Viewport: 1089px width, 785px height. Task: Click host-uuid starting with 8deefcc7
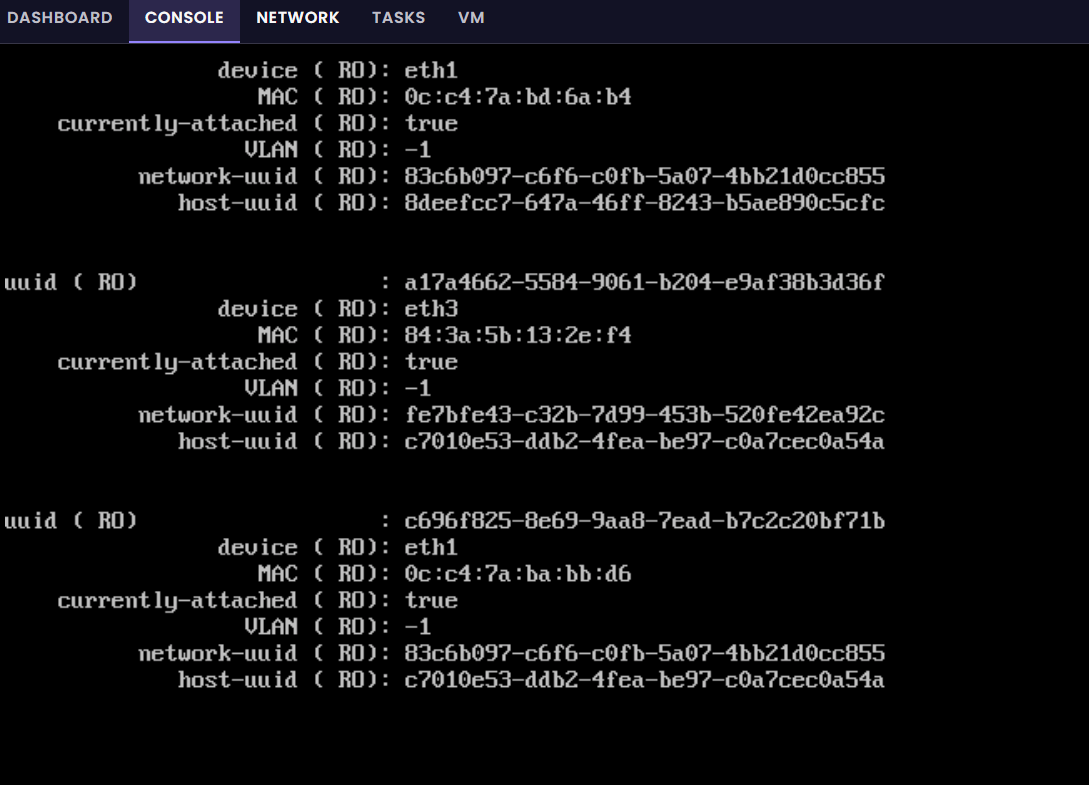coord(645,203)
